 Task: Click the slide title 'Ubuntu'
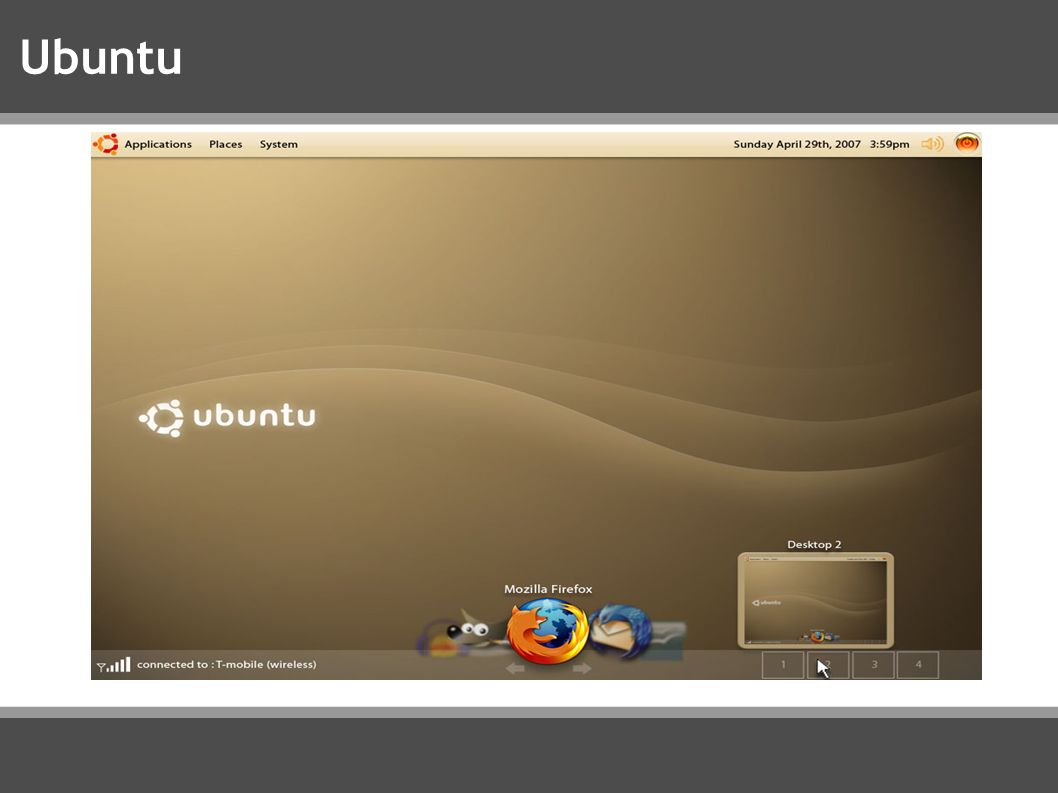101,57
